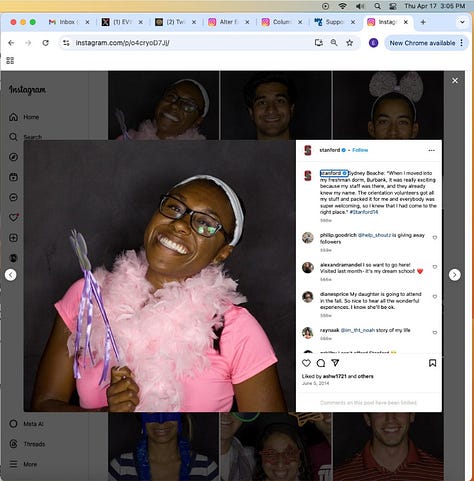Open stanford profile from post header
The width and height of the screenshot is (474, 481).
pos(329,150)
